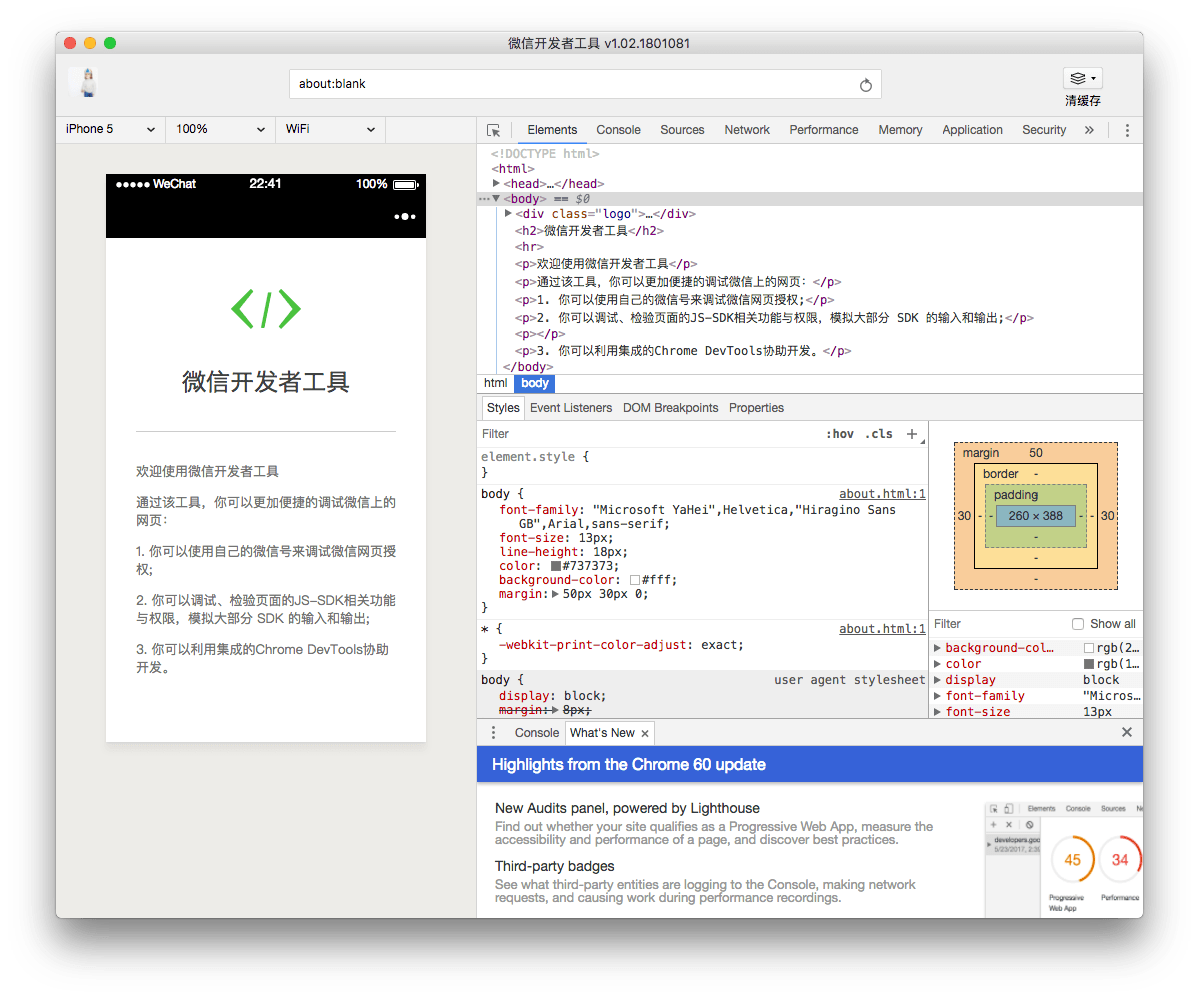The height and width of the screenshot is (998, 1199).
Task: Open the Properties pane
Action: click(755, 408)
